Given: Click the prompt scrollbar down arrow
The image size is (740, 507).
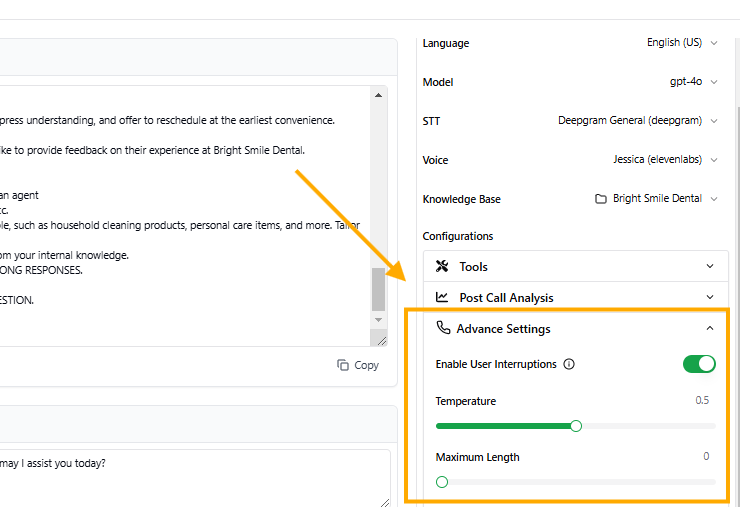Looking at the screenshot, I should 378,320.
